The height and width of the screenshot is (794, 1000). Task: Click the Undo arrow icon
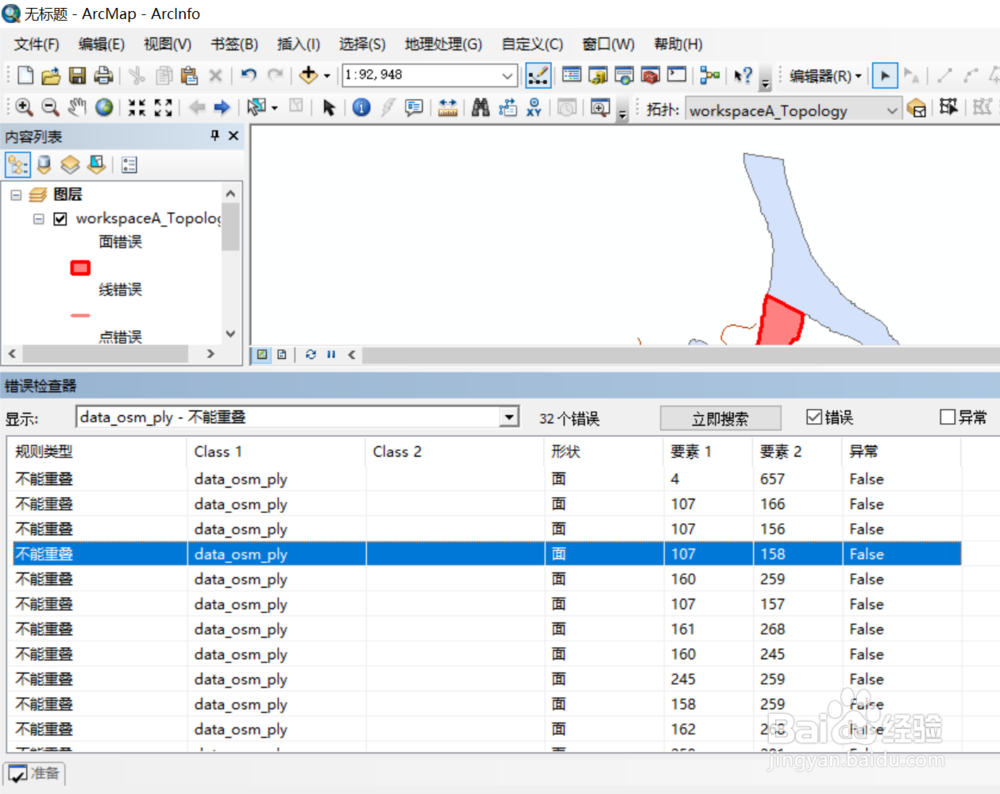[x=248, y=75]
